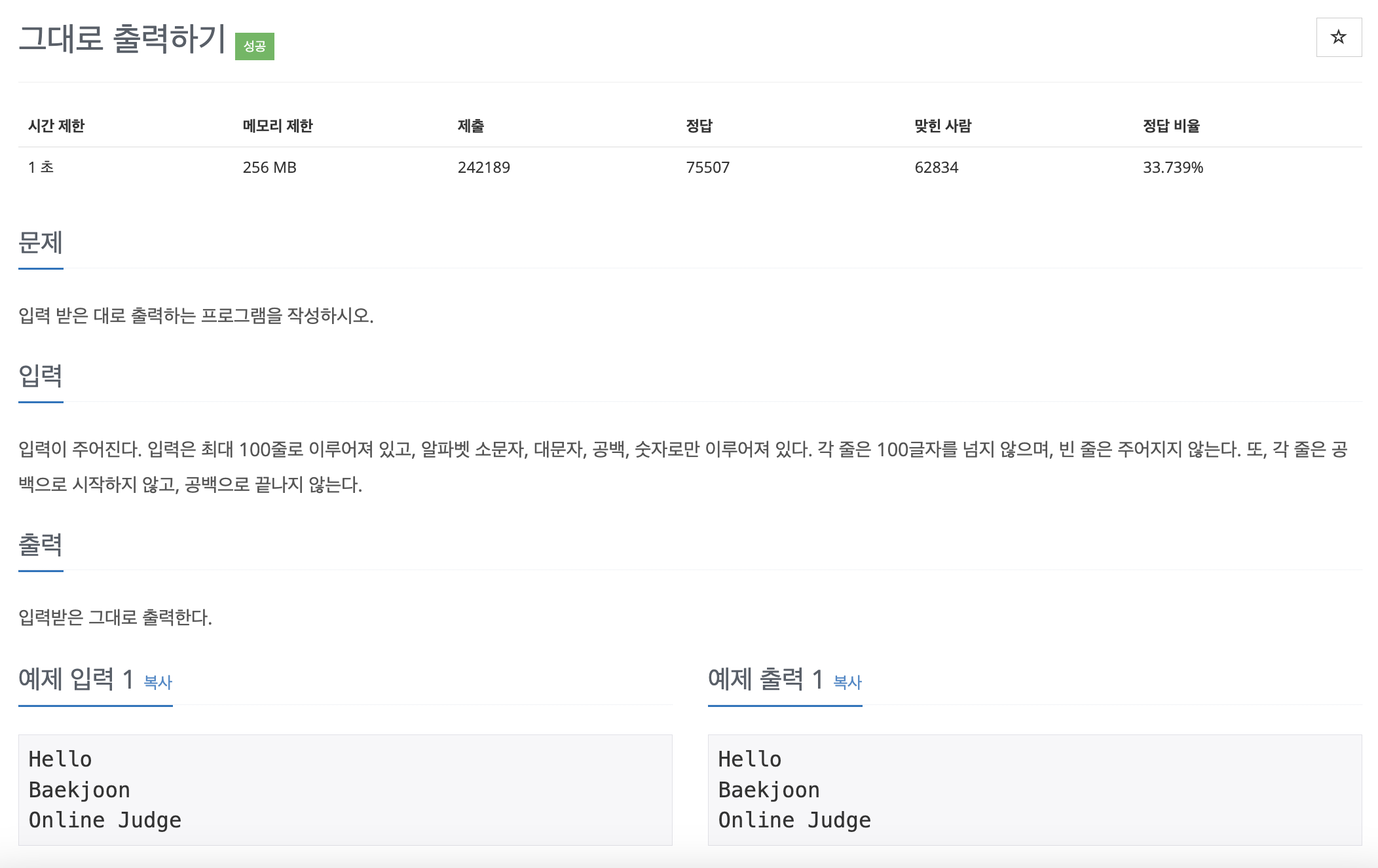Click the star favorite icon
The image size is (1378, 868).
(x=1339, y=37)
